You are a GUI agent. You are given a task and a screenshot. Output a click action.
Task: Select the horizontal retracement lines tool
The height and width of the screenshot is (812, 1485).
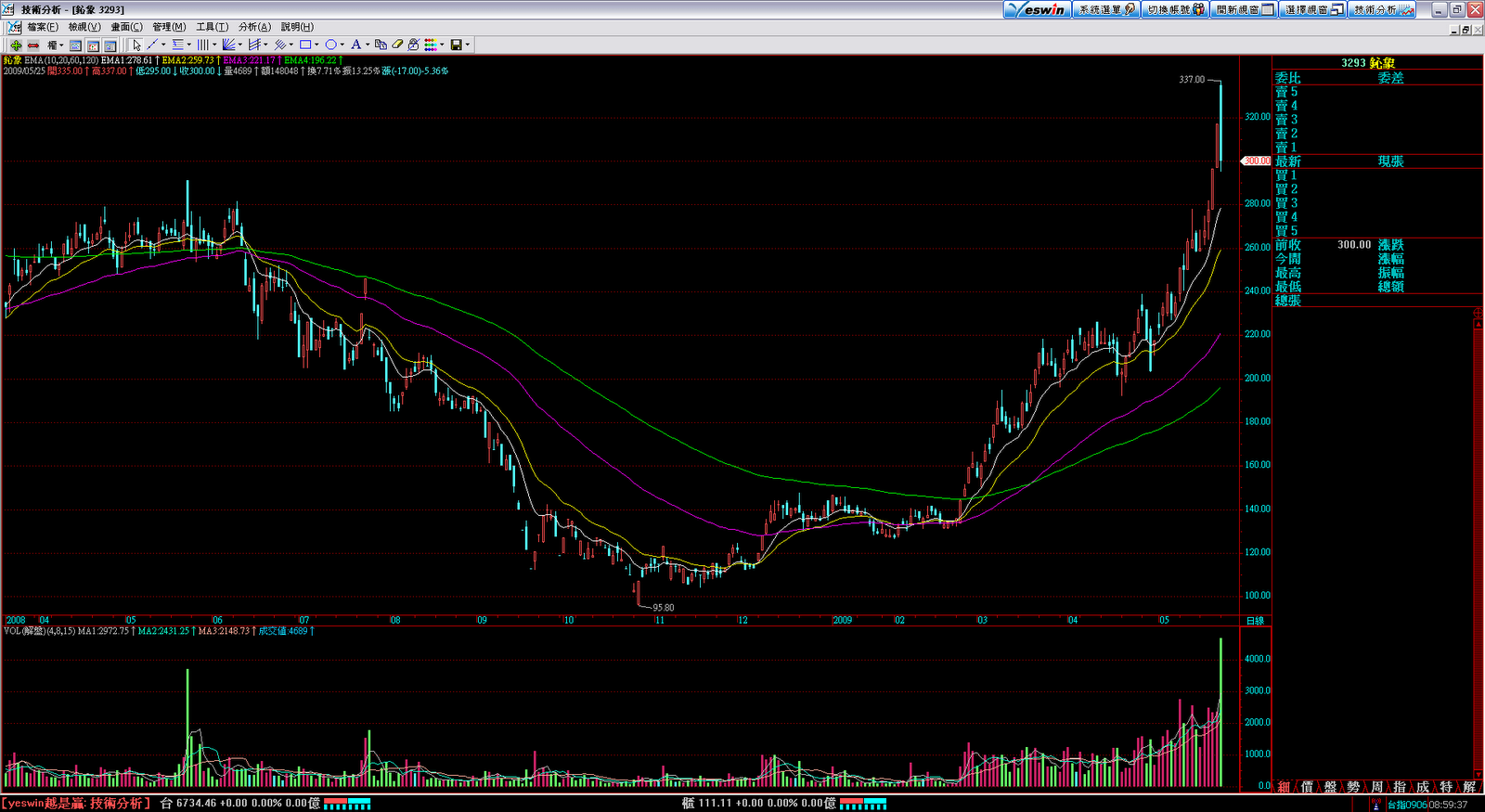click(178, 45)
